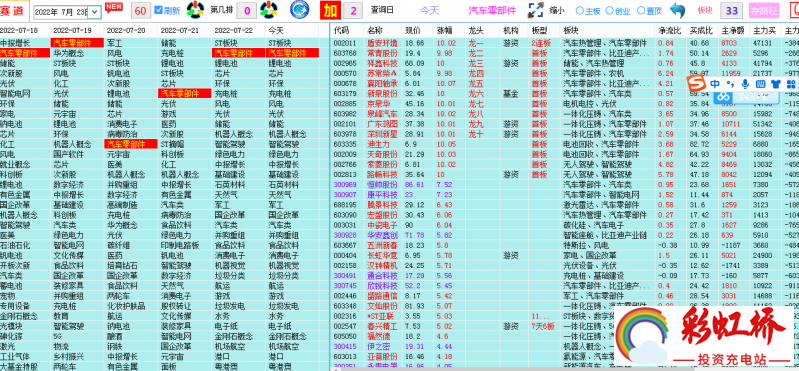This screenshot has width=799, height=371.
Task: Sort by the 代码 column header
Action: point(341,30)
